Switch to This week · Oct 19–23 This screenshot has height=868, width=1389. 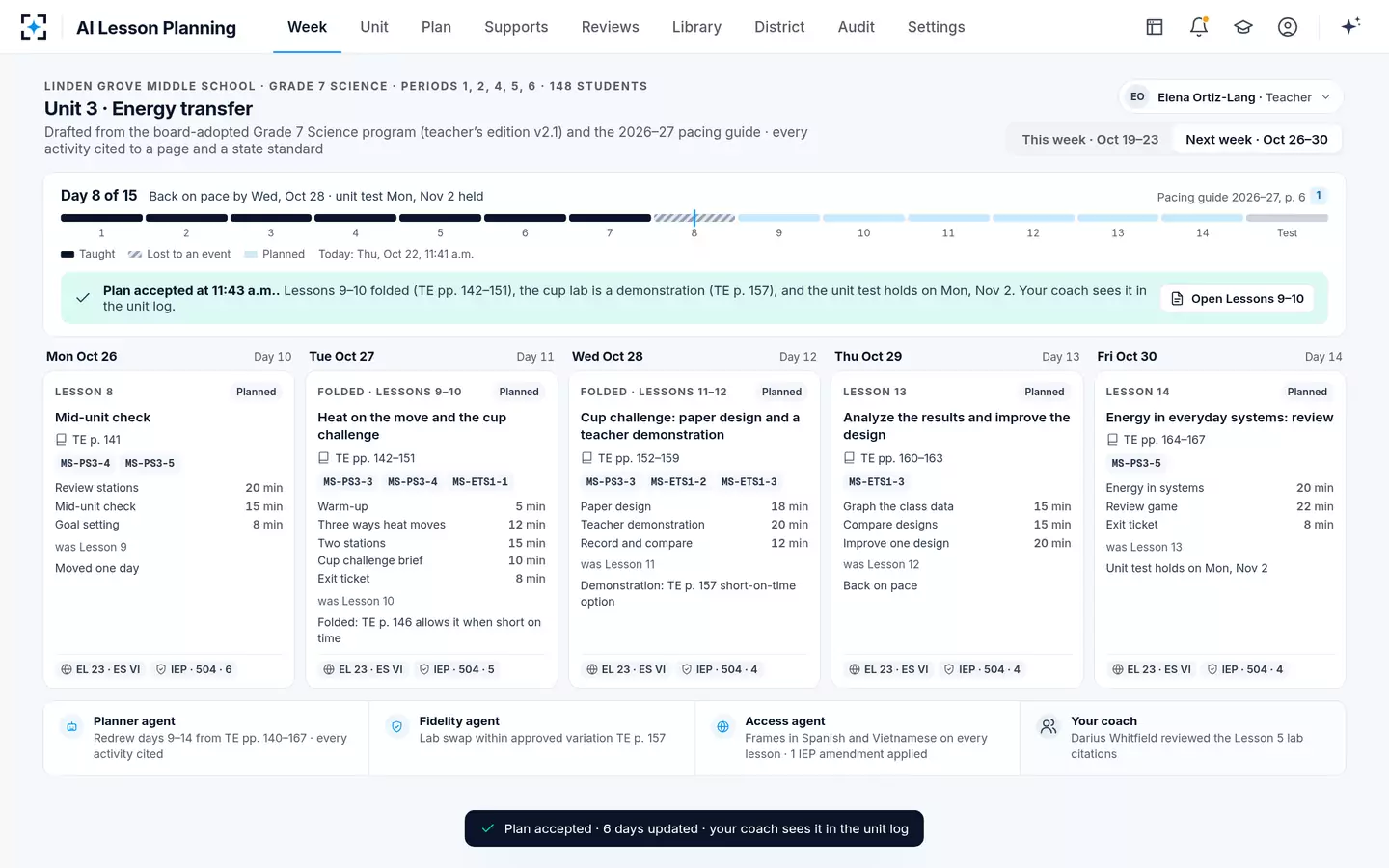1090,140
